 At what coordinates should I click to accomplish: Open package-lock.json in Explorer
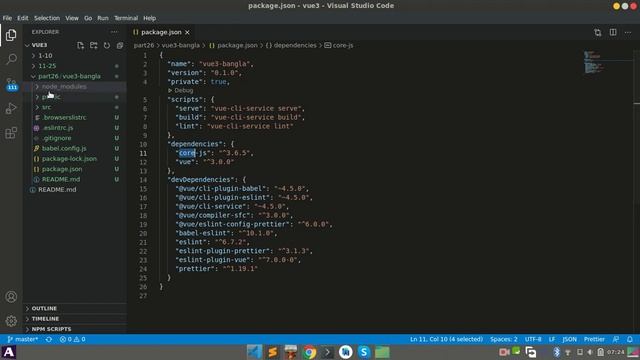[x=69, y=159]
